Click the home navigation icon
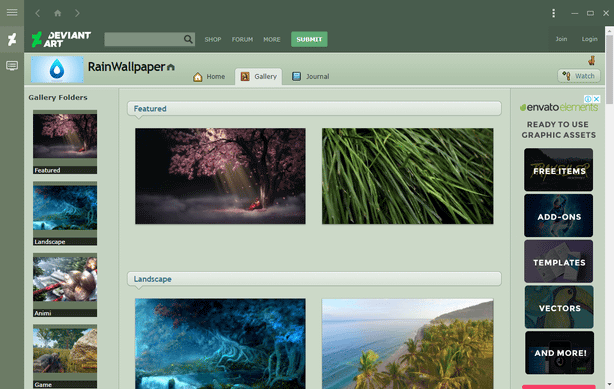Screen dimensions: 614x389 point(58,13)
